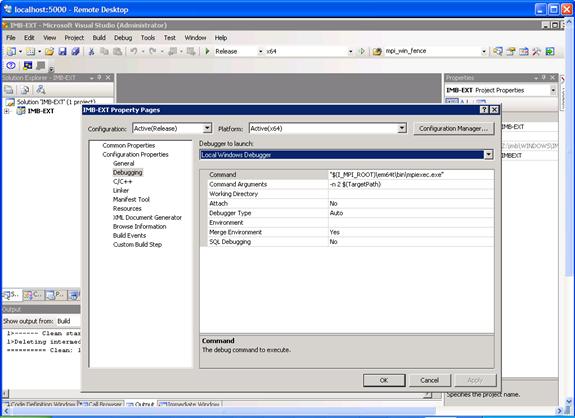The image size is (575, 418).
Task: Click the Navigate Forward toolbar icon
Action: point(191,52)
